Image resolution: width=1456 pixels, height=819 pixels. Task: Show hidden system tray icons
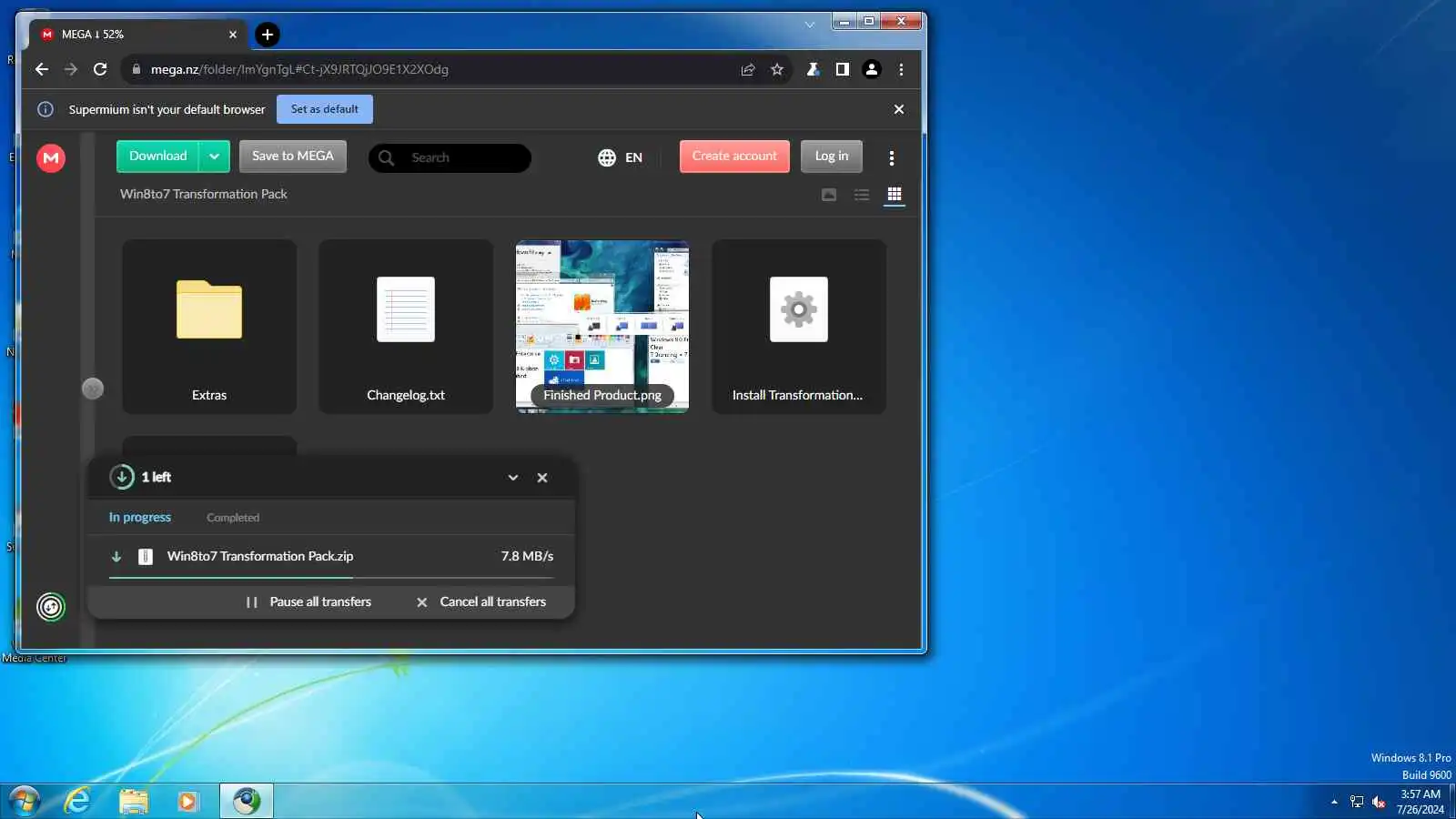(1334, 802)
